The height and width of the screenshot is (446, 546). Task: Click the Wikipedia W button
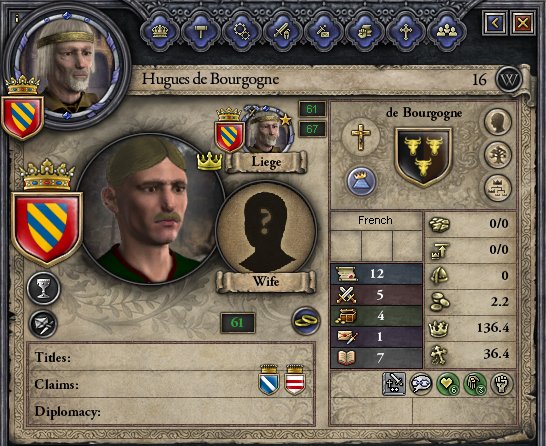[509, 79]
